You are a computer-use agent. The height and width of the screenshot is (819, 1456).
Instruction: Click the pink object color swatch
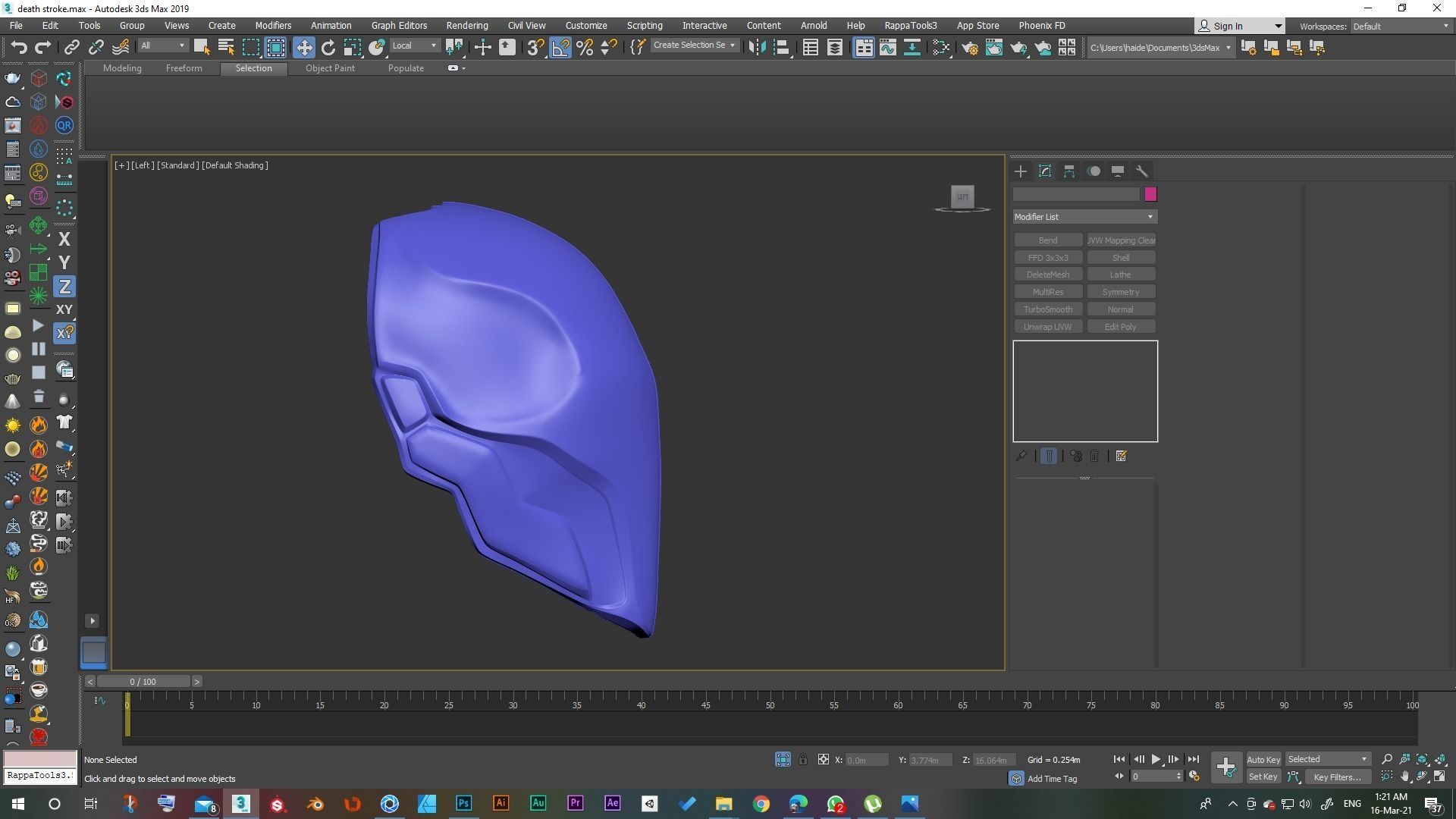[1150, 194]
